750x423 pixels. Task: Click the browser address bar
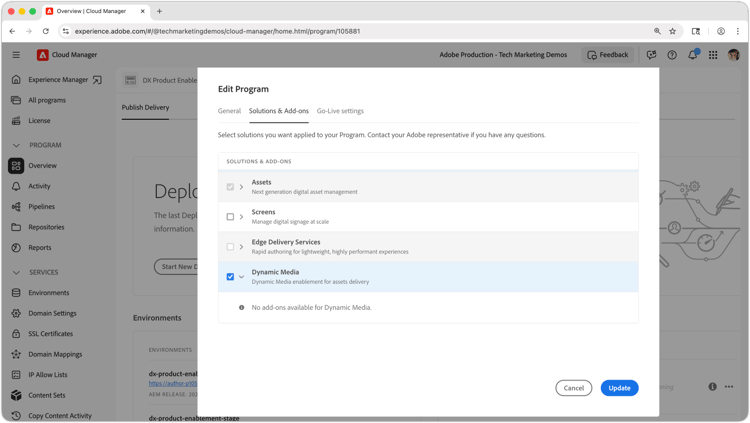tap(359, 31)
